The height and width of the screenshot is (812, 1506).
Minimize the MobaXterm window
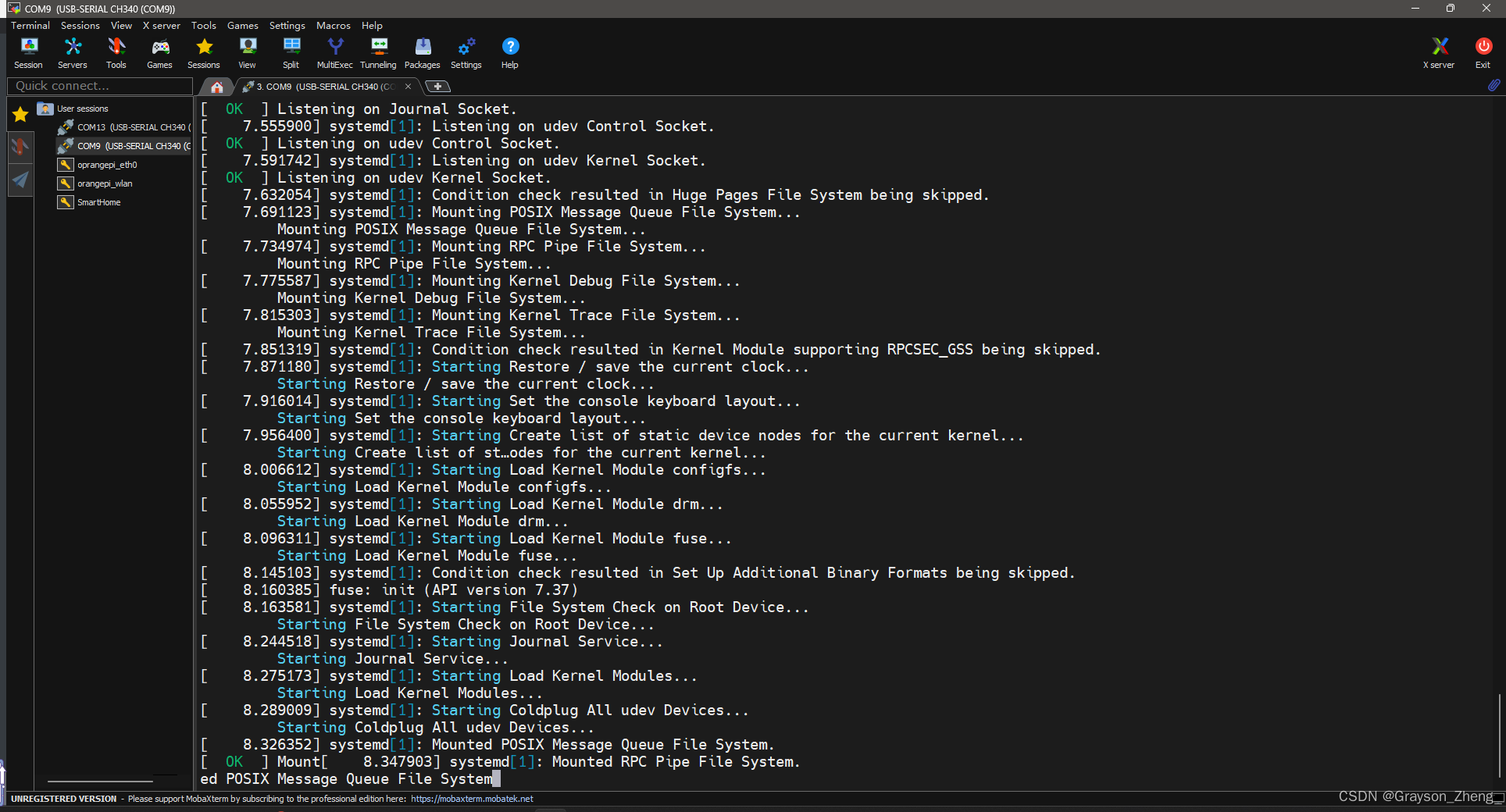pos(1415,8)
